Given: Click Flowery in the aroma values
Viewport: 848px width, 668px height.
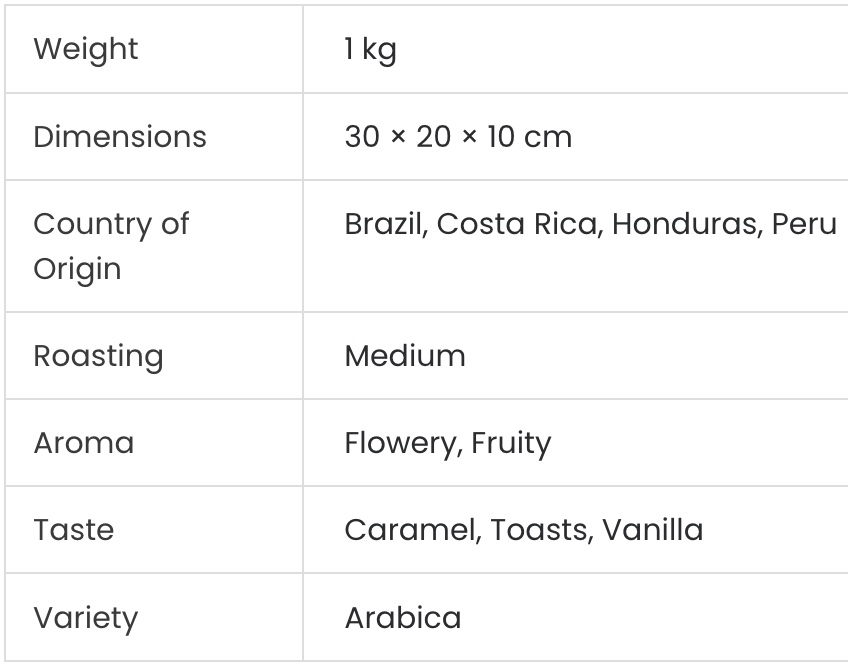Looking at the screenshot, I should (401, 444).
